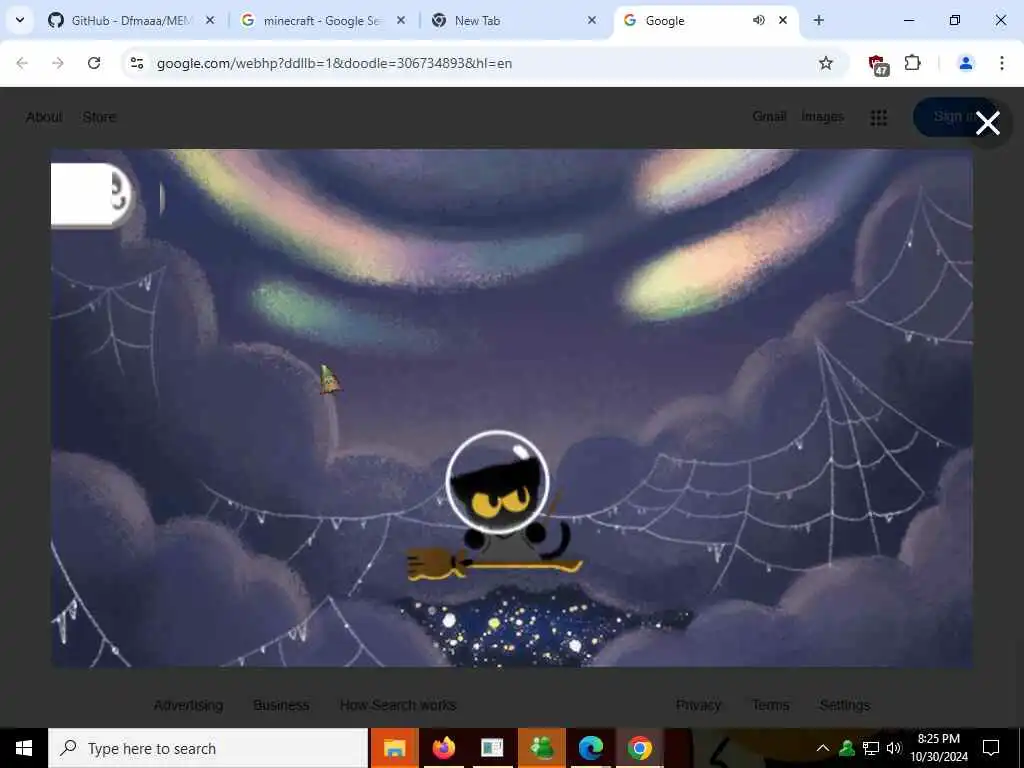
Task: Click the black cat Momo in the bubble
Action: pos(498,482)
